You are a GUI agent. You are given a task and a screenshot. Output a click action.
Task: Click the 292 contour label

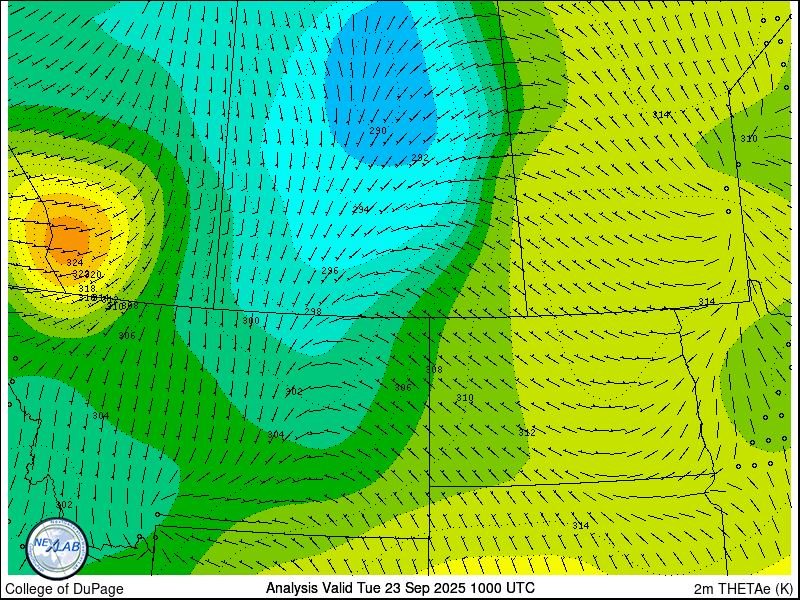point(420,158)
